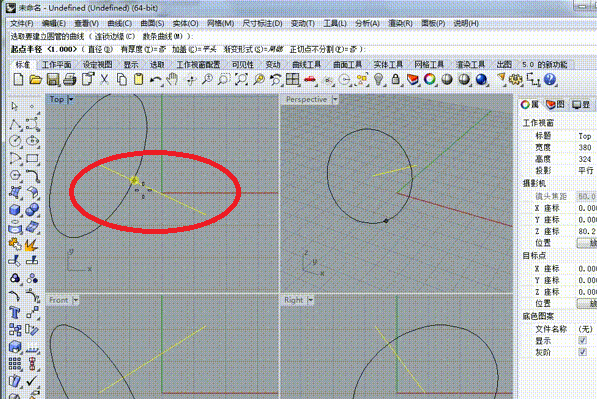The image size is (597, 399).
Task: Switch to the 曲线工具 toolbar tab
Action: point(307,65)
